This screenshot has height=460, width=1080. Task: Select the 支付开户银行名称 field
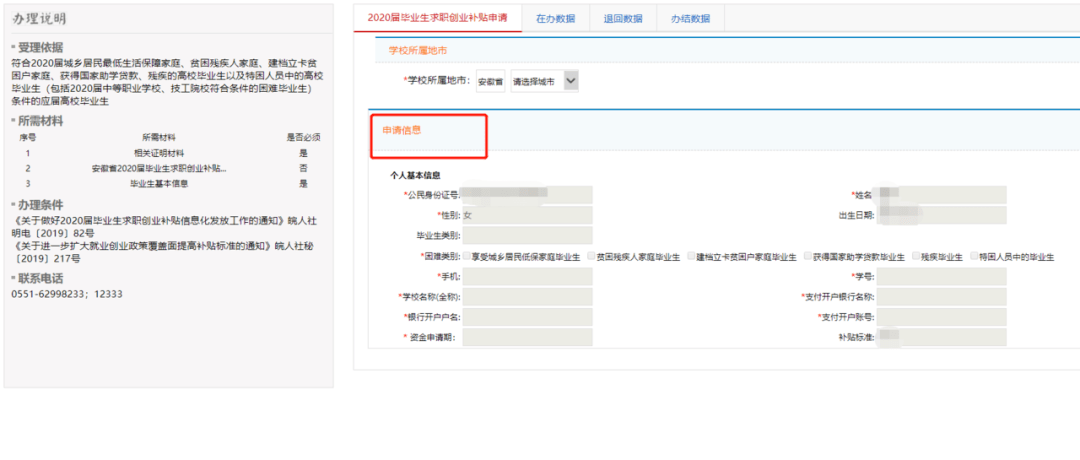(942, 297)
